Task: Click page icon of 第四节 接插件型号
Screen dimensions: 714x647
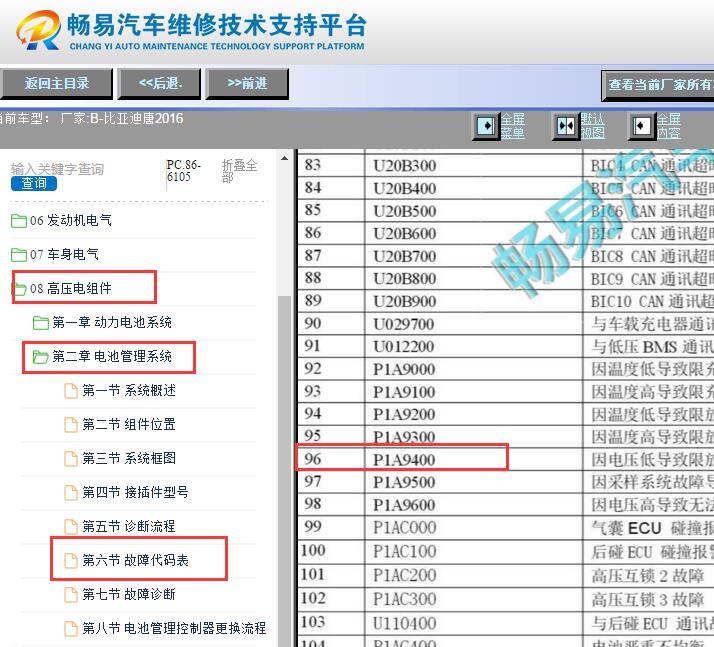Action: pyautogui.click(x=71, y=493)
